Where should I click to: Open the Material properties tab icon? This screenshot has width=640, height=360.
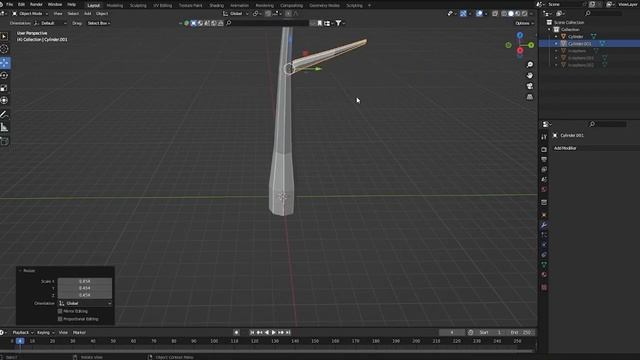point(544,275)
